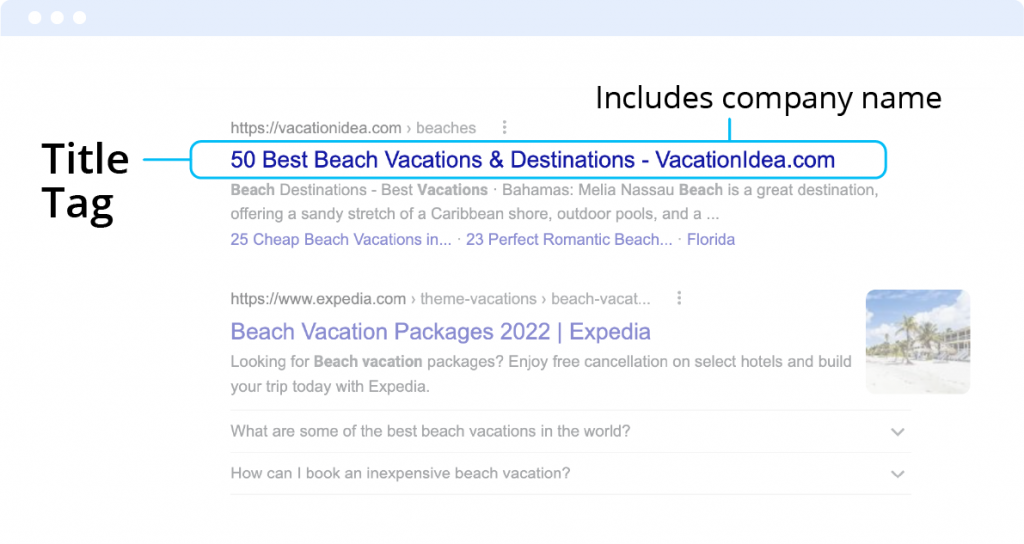The height and width of the screenshot is (544, 1024).
Task: Select the 'Florida' sitelink
Action: click(x=710, y=240)
